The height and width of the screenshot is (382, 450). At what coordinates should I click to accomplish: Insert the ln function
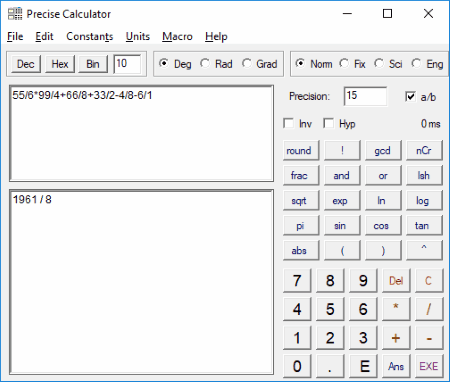click(383, 201)
